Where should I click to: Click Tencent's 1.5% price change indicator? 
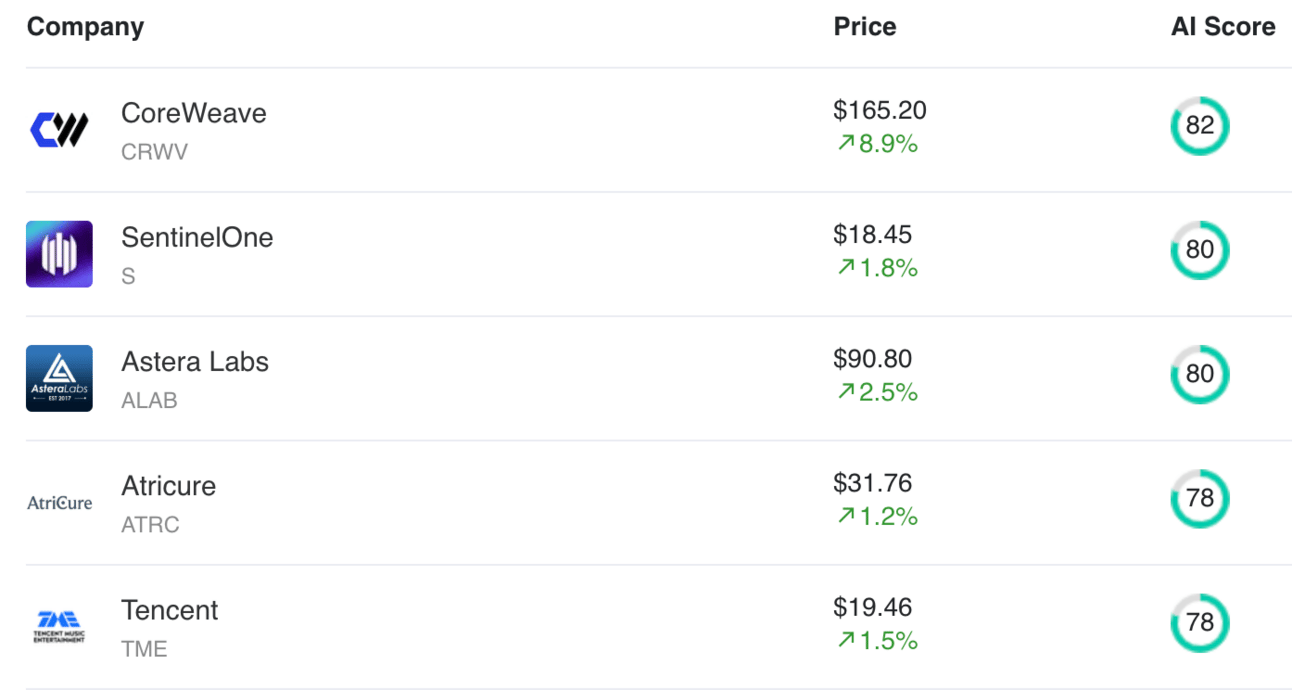coord(877,641)
